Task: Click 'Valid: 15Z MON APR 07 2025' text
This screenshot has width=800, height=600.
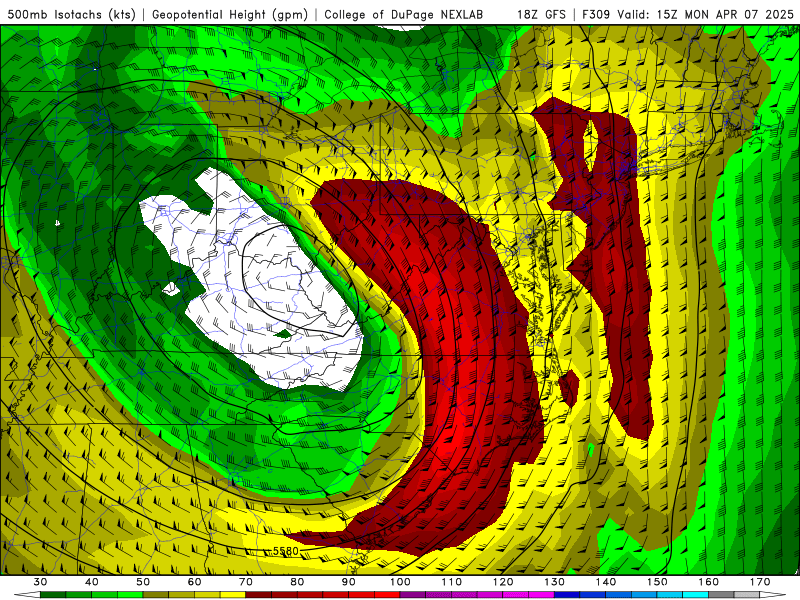Action: tap(706, 15)
